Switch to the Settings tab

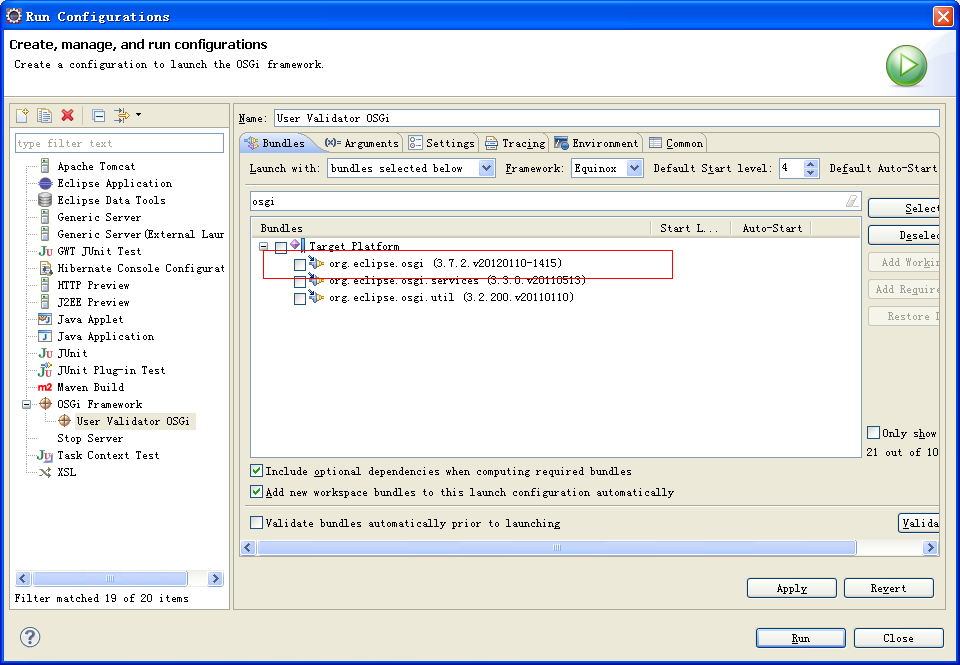point(441,143)
